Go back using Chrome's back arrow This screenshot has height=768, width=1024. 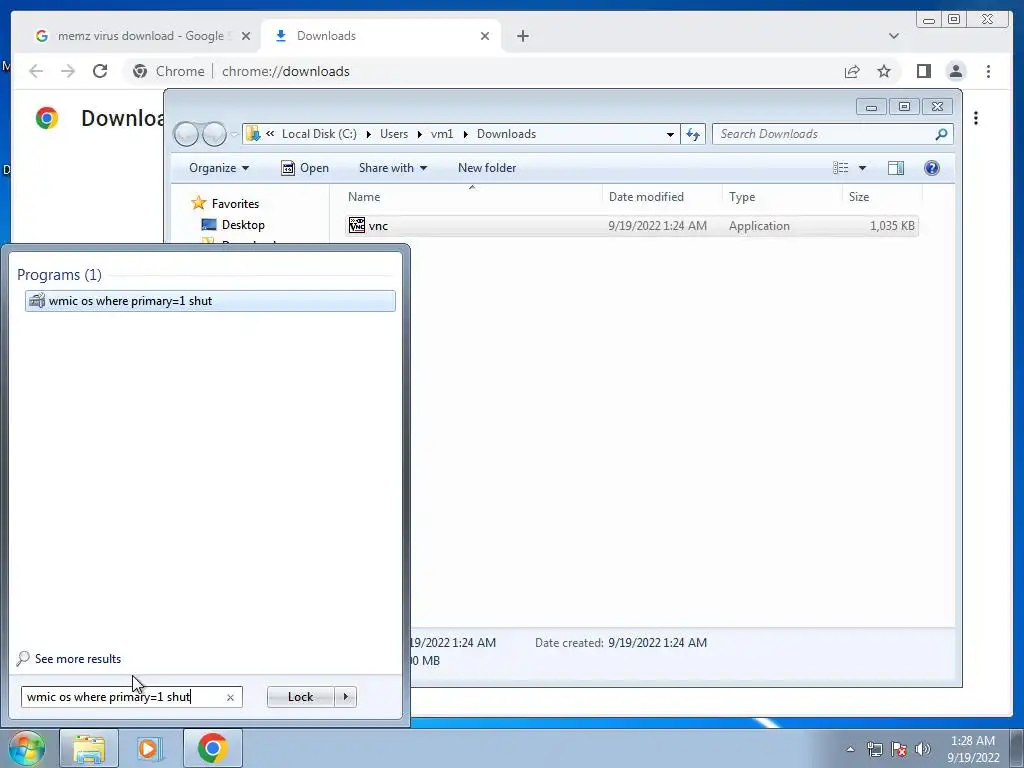point(36,71)
